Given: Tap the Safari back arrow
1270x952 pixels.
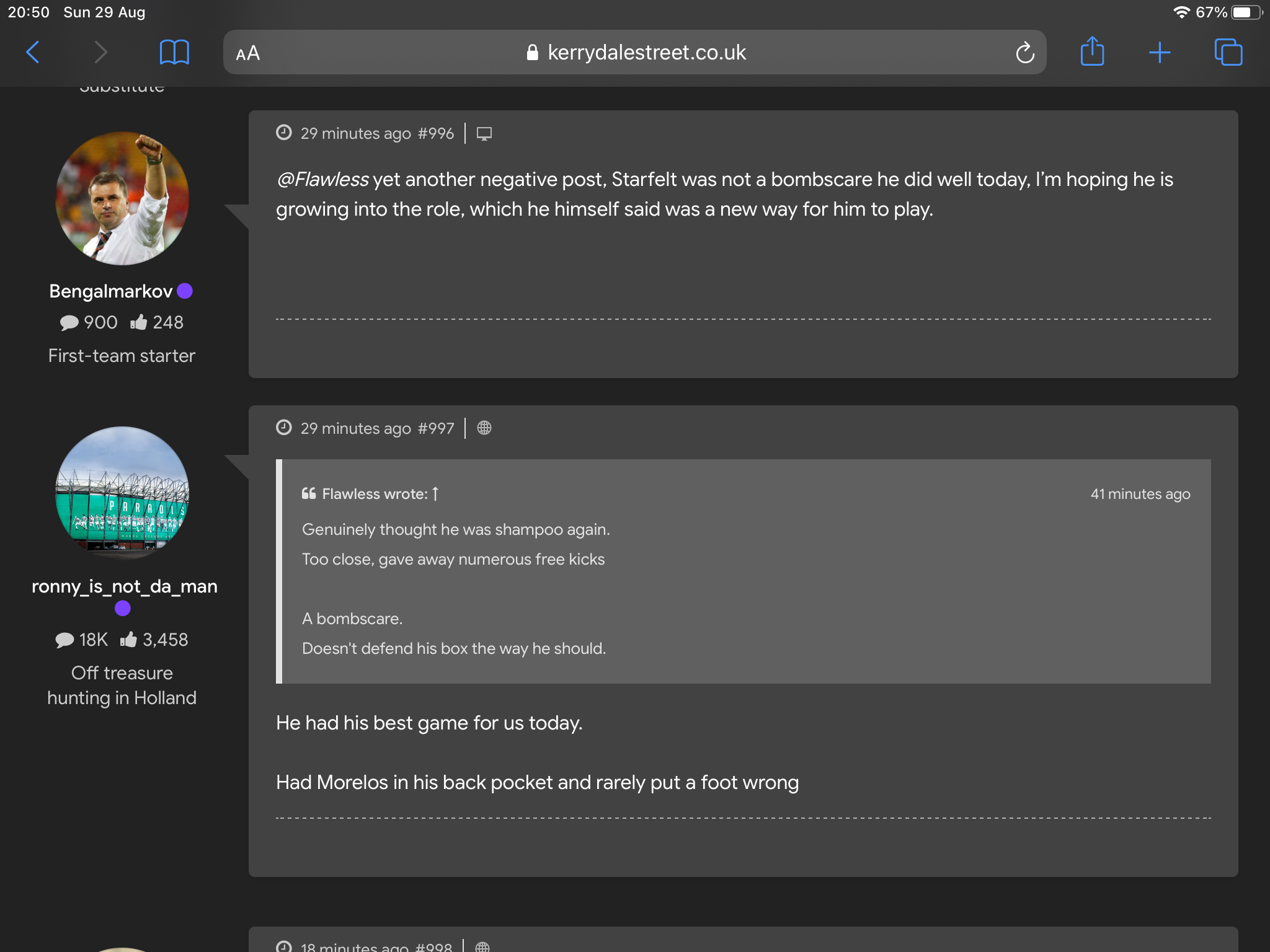Looking at the screenshot, I should [x=33, y=52].
